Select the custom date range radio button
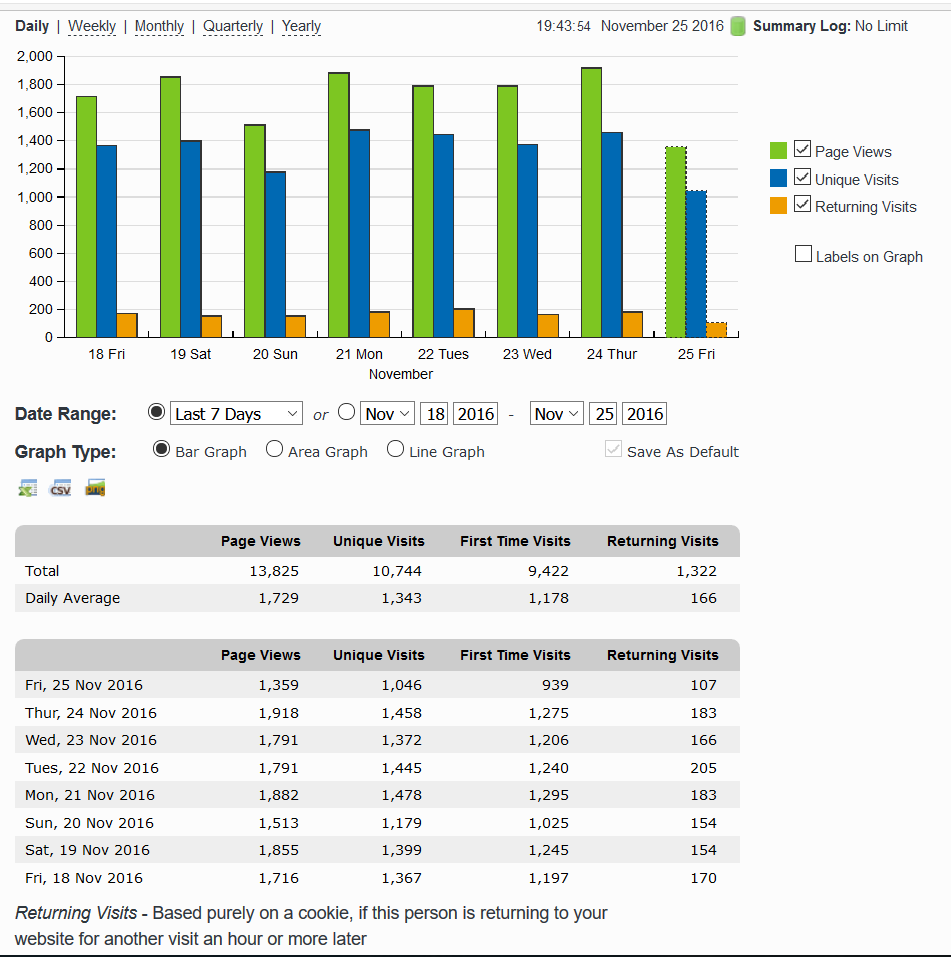The image size is (951, 957). 347,412
